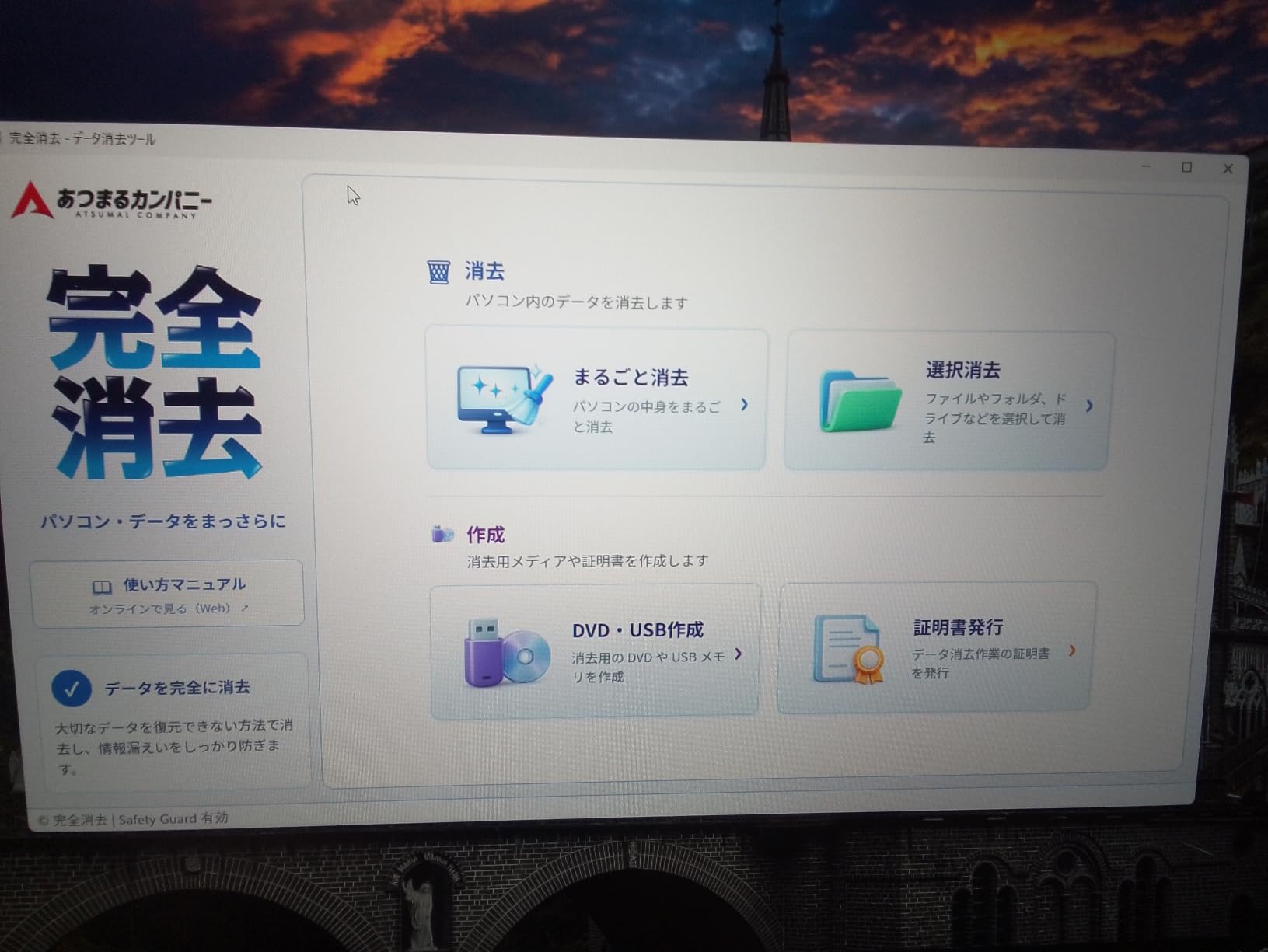Click the description パソコンの中身をまるごと消去
Screen dimensions: 1268x952
pyautogui.click(x=647, y=417)
